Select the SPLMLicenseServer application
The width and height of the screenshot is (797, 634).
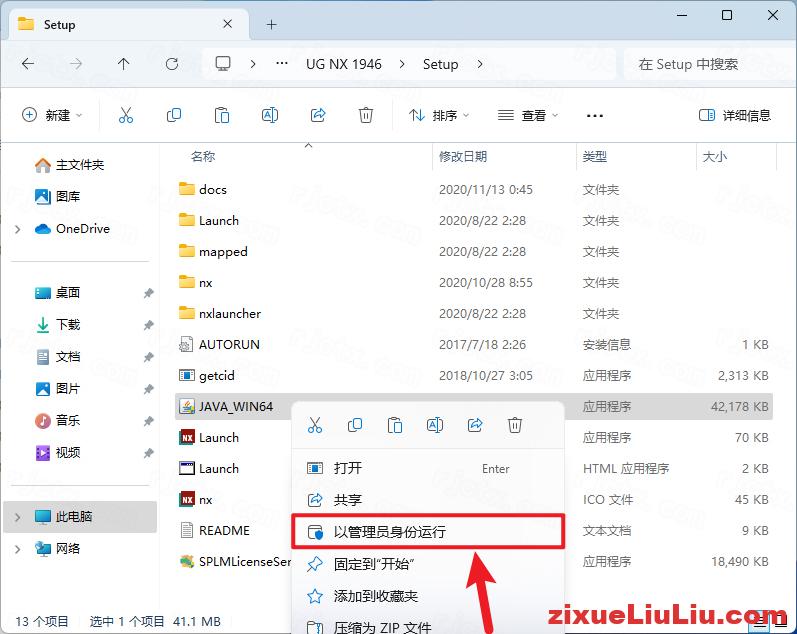point(187,561)
